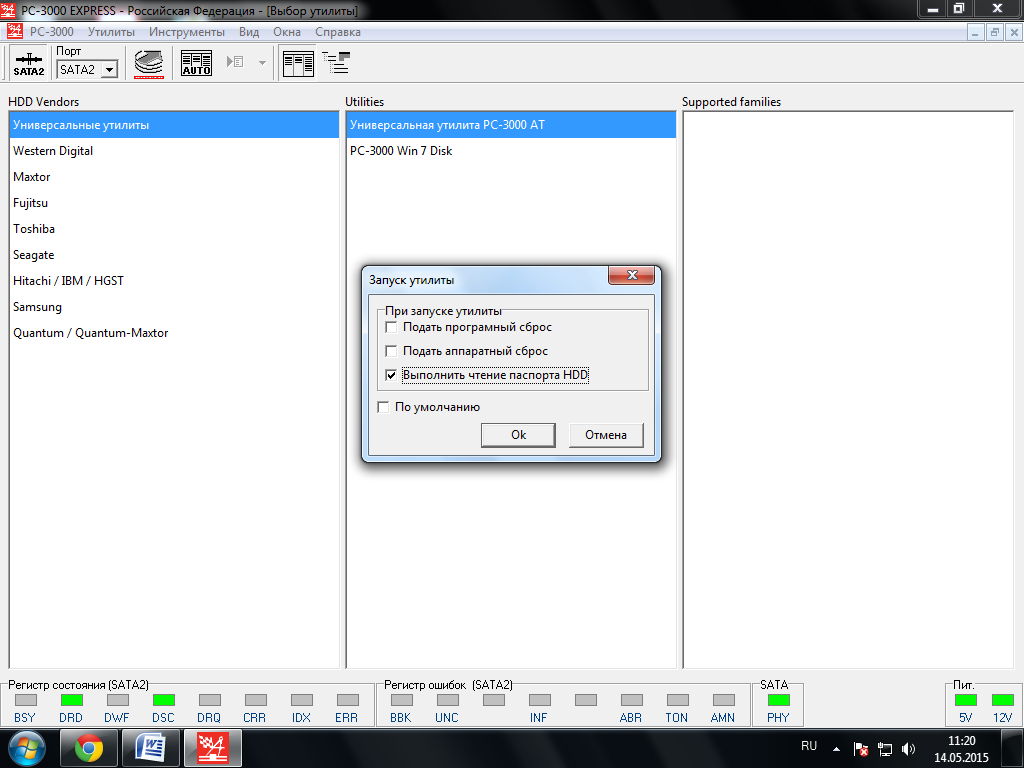Click the Отмена button
Screen dimensions: 1024x768
[x=606, y=435]
